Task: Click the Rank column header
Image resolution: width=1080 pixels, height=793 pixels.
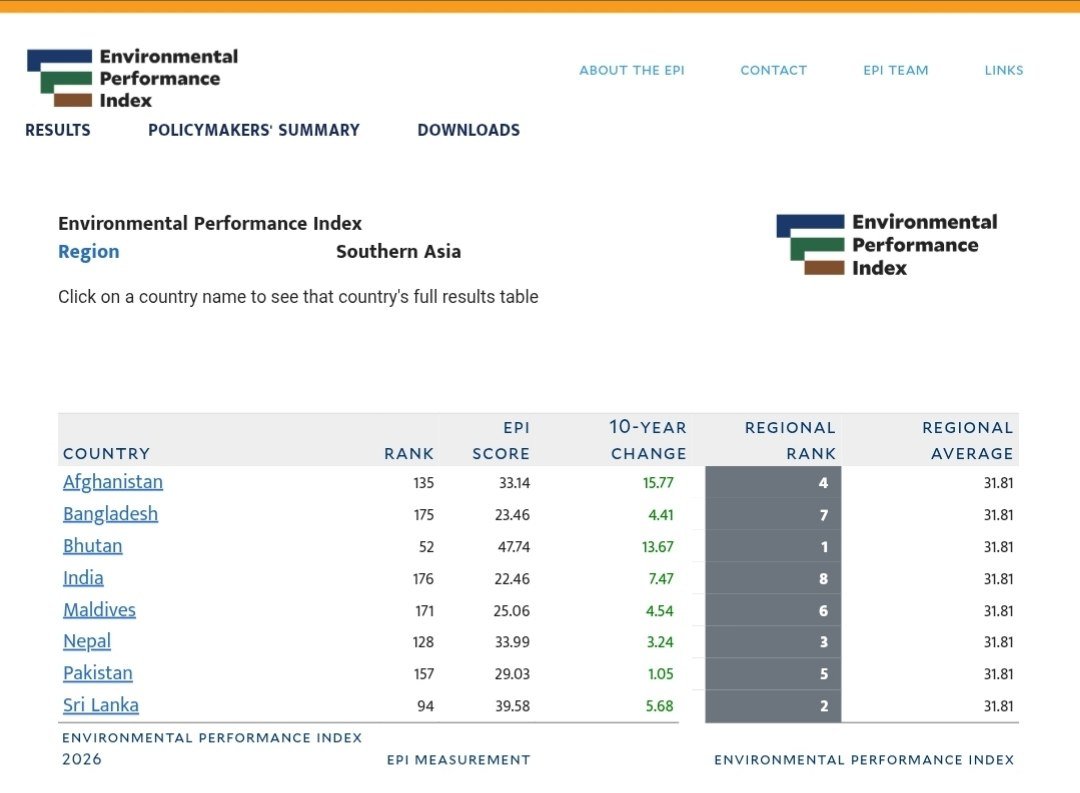Action: tap(409, 453)
